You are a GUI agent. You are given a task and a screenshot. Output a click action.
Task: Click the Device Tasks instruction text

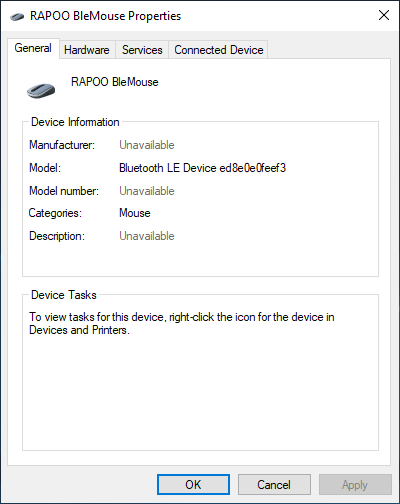coord(182,323)
